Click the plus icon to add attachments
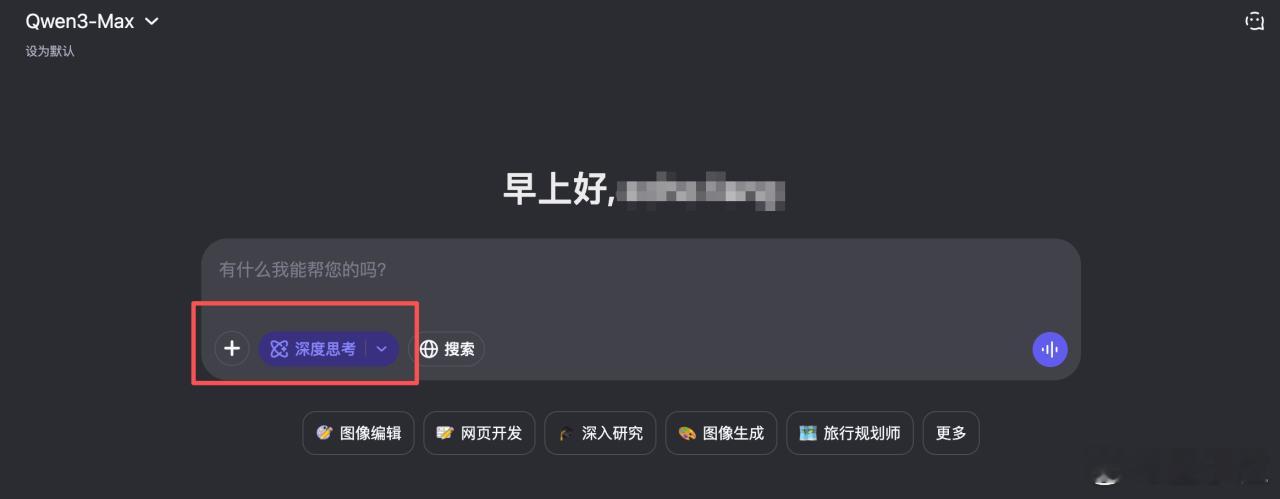 coord(232,348)
